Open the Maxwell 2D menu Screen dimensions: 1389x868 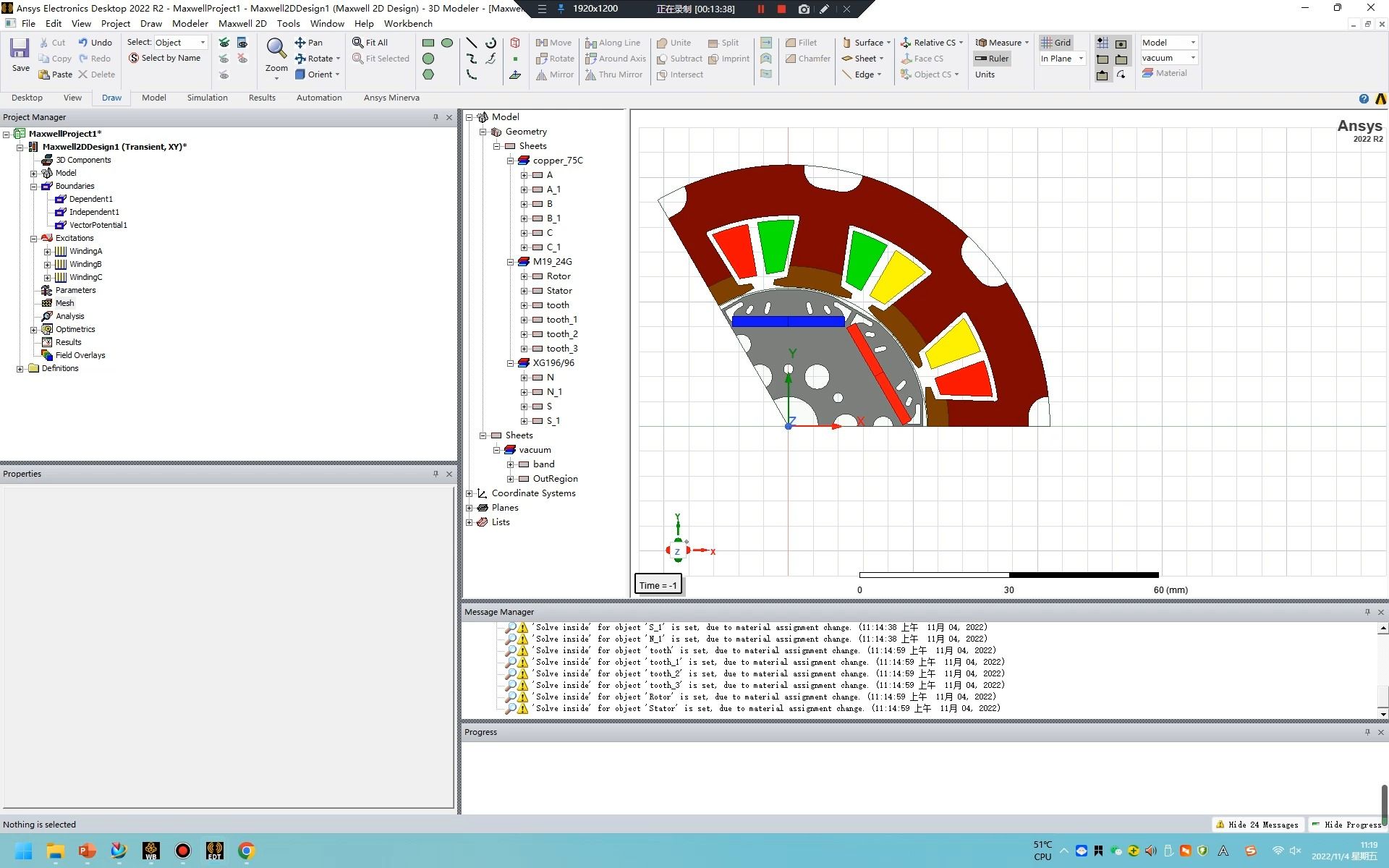click(242, 23)
